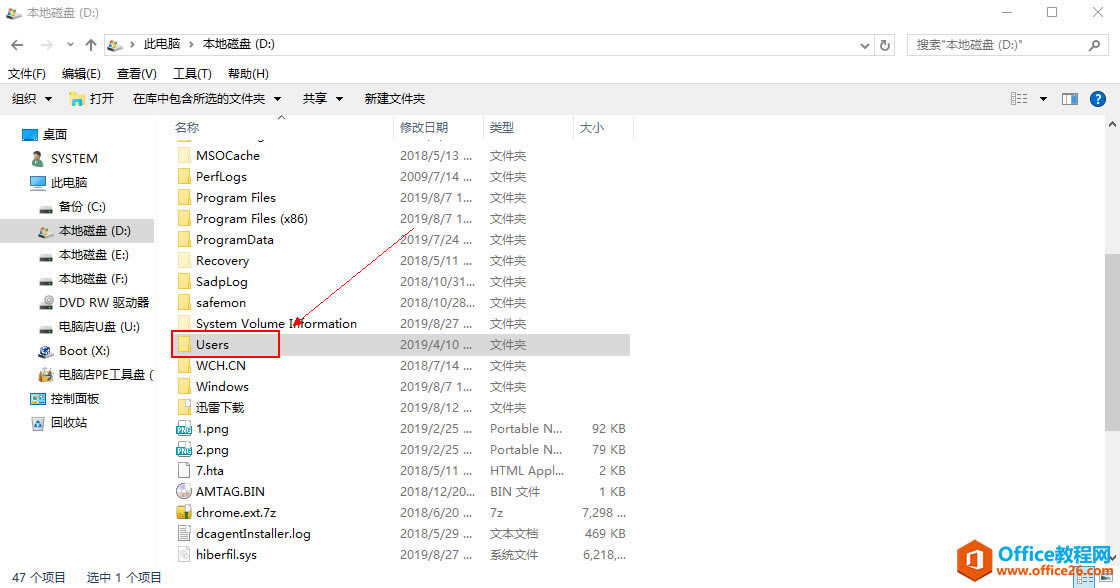The image size is (1120, 588).
Task: Select the SadpLog folder name
Action: pyautogui.click(x=221, y=281)
